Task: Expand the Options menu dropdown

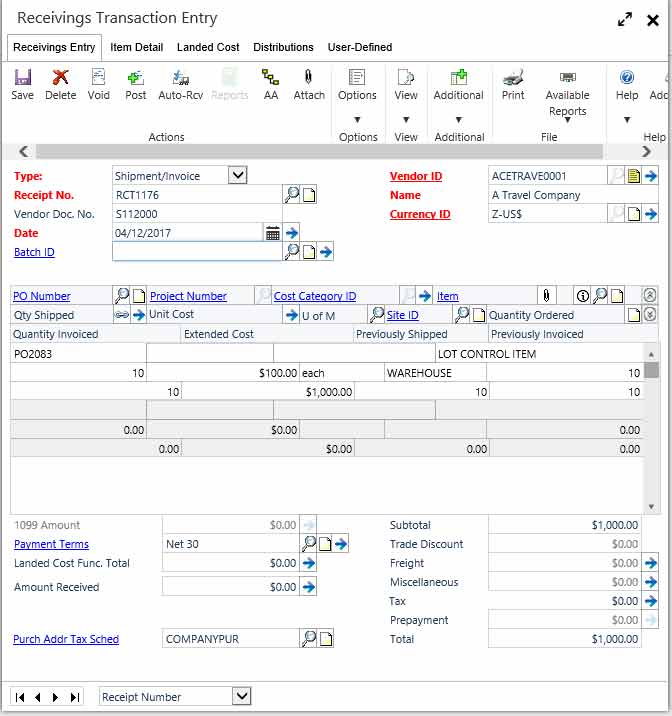Action: pos(357,120)
